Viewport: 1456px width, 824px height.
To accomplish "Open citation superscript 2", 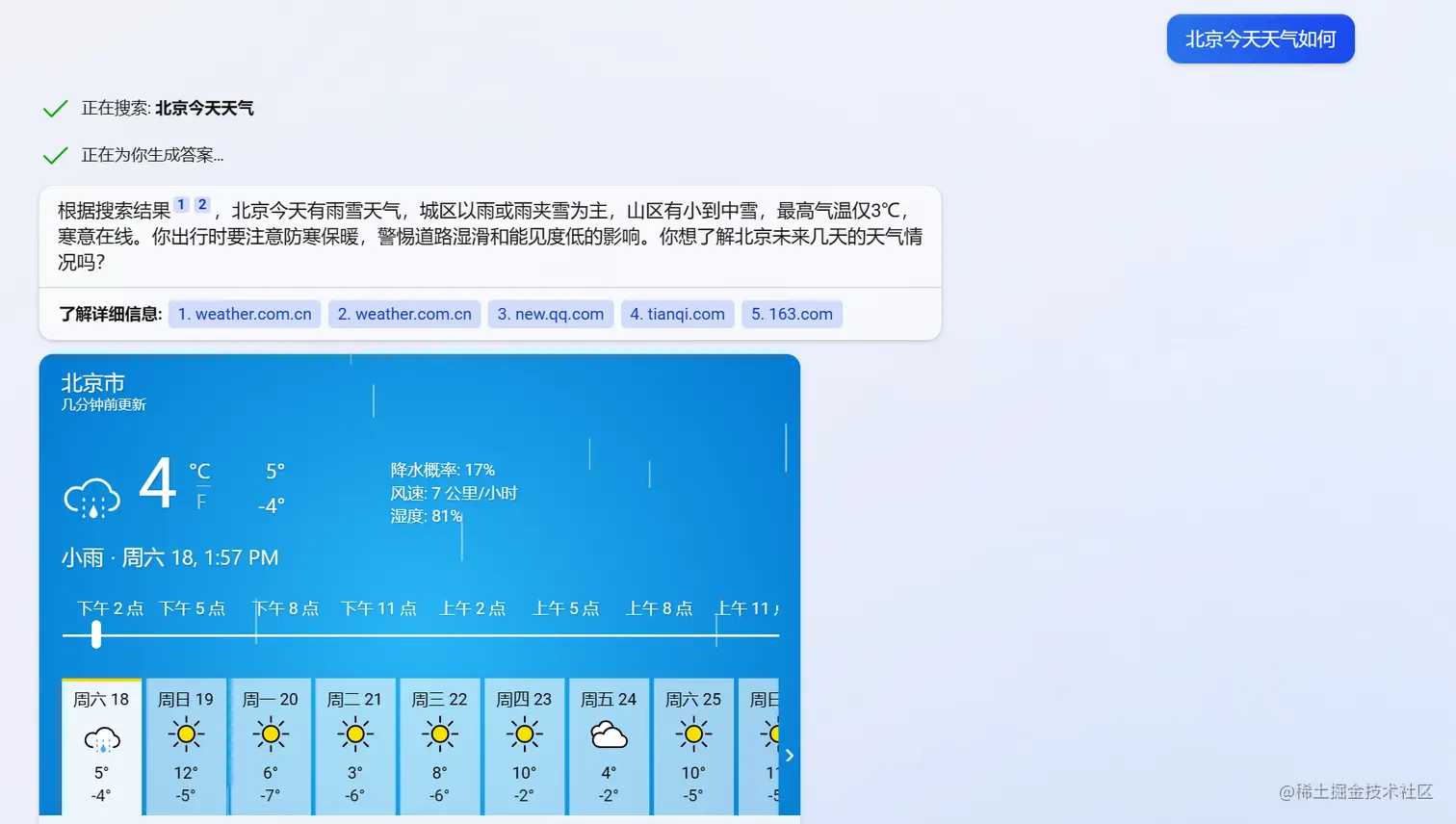I will click(202, 204).
